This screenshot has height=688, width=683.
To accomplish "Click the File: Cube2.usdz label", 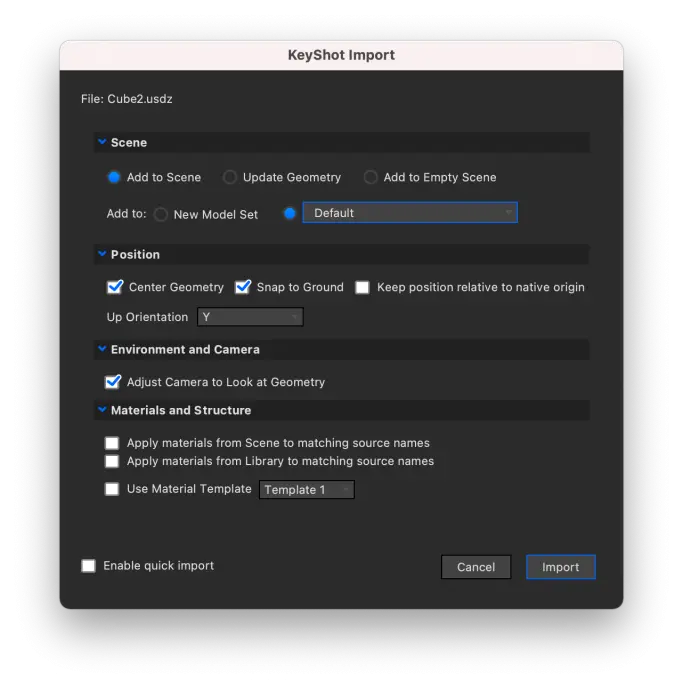I will pos(127,99).
